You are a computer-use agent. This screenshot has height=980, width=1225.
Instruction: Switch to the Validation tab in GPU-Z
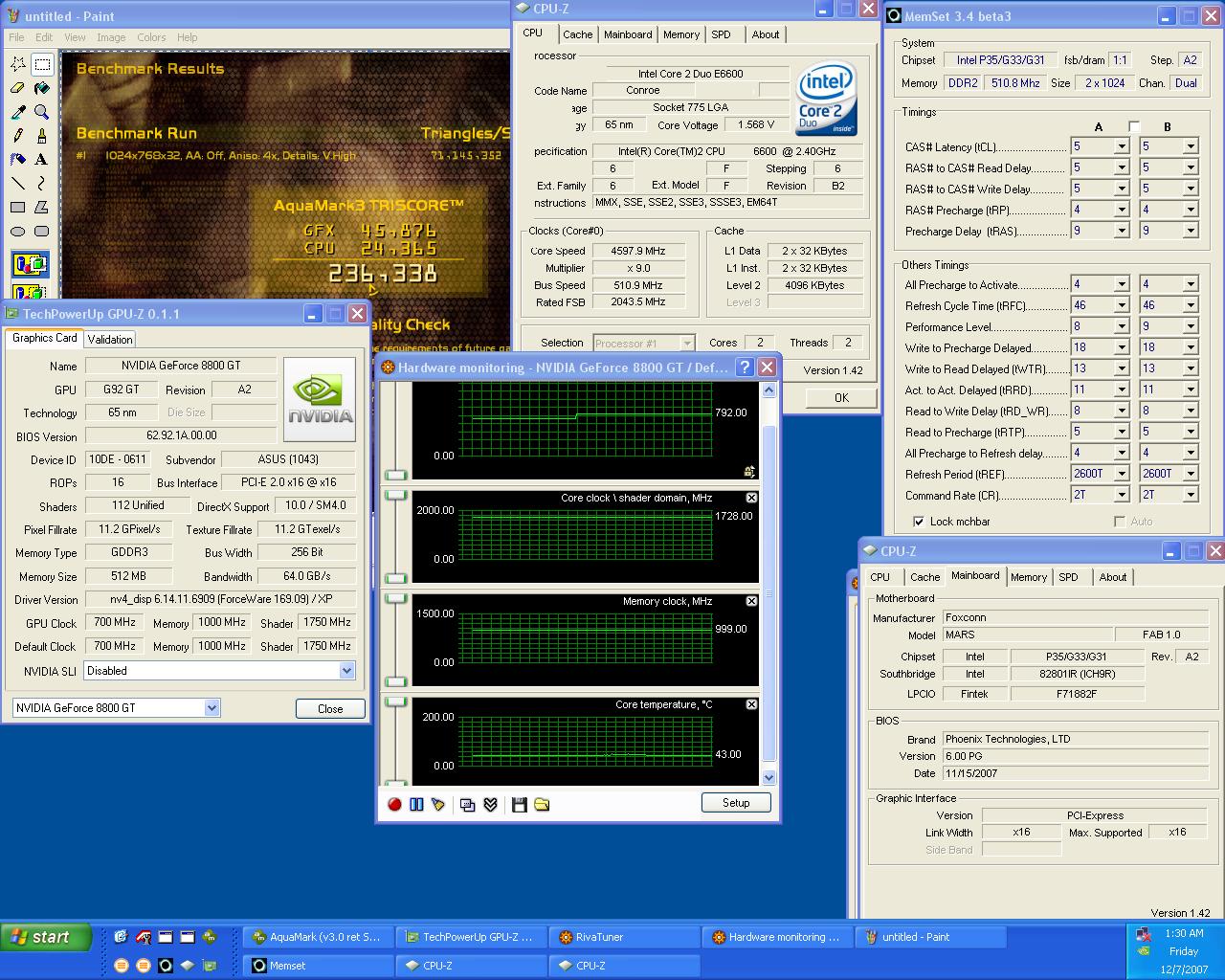pos(110,340)
